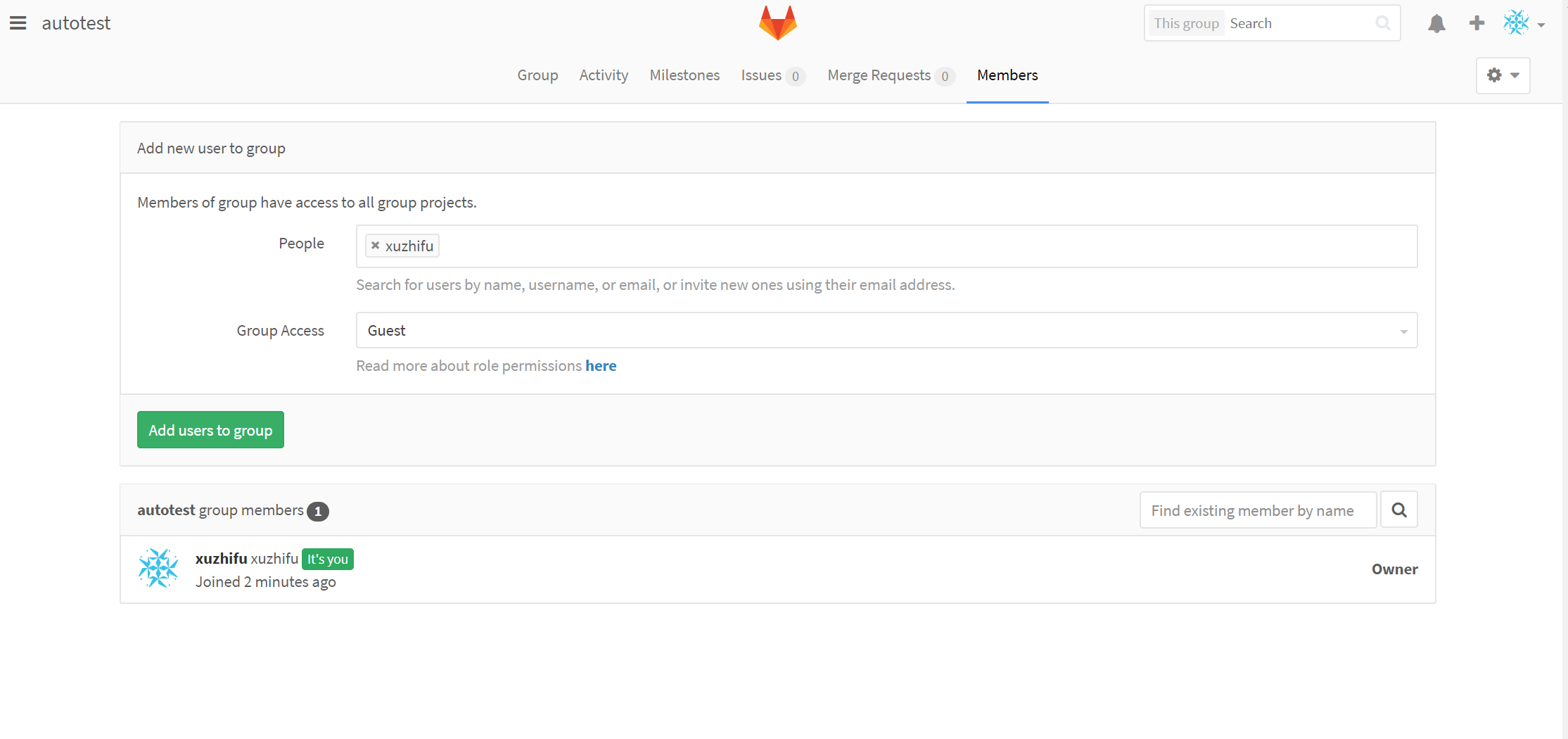Click the 'It's you' badge
The image size is (1568, 739).
point(327,558)
